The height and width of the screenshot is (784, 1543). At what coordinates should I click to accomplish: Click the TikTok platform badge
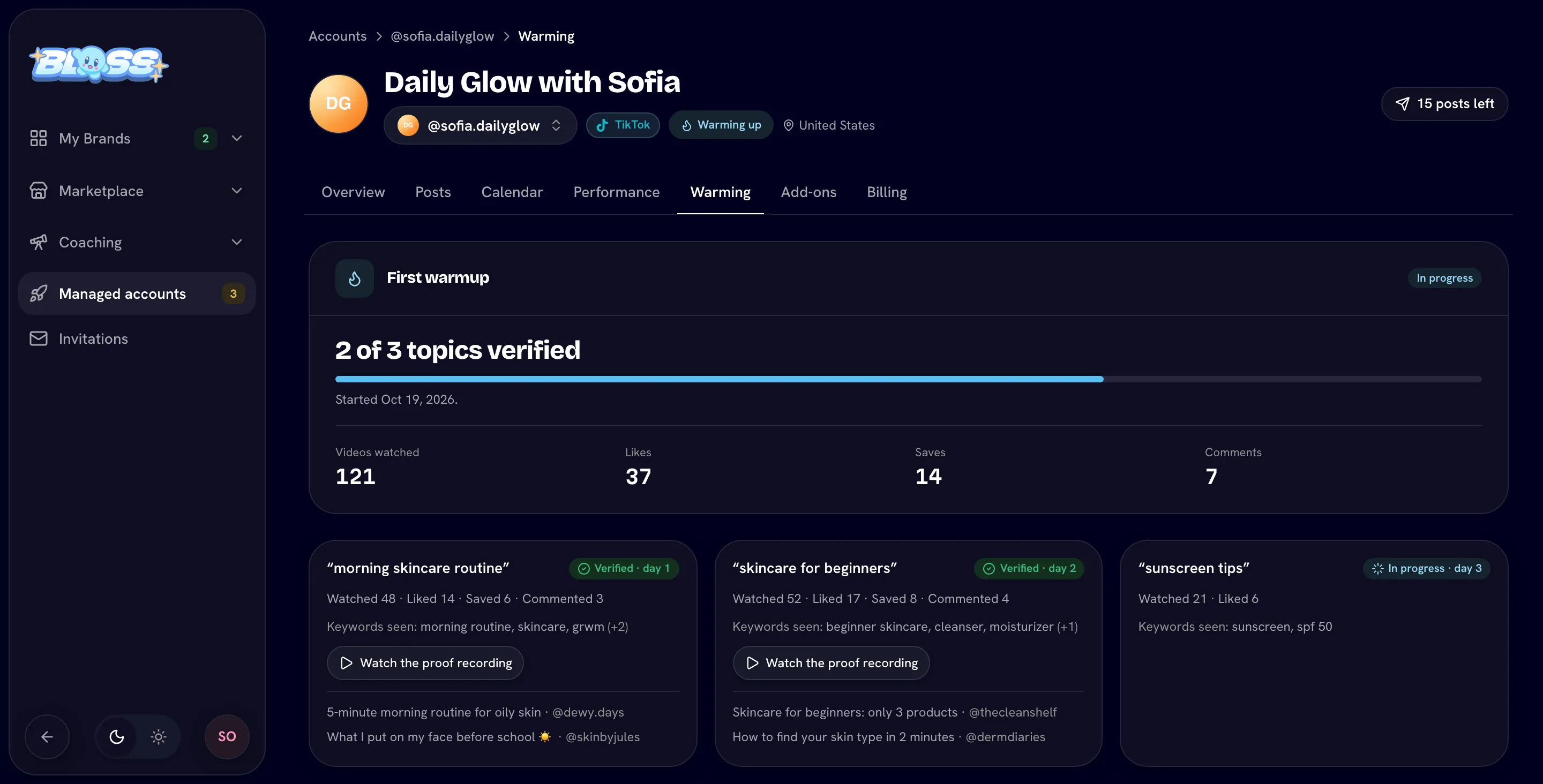click(623, 125)
